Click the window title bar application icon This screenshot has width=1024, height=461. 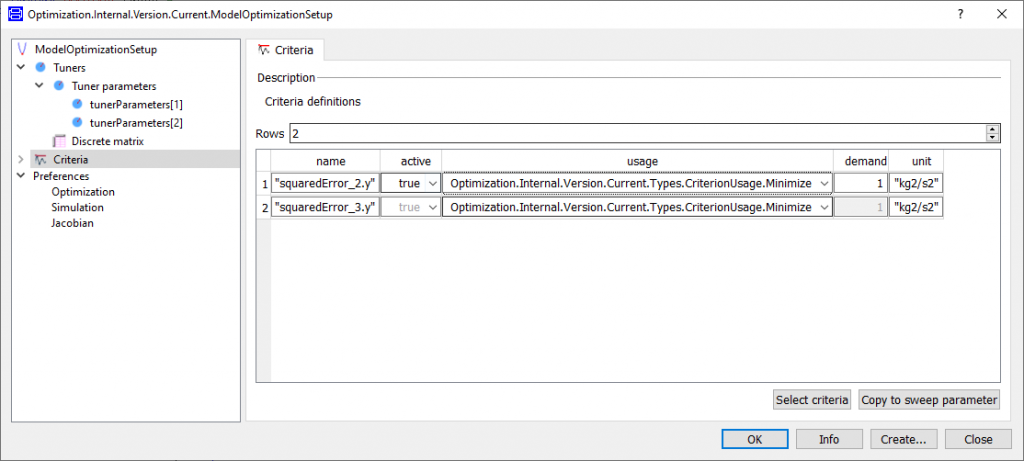pos(16,14)
